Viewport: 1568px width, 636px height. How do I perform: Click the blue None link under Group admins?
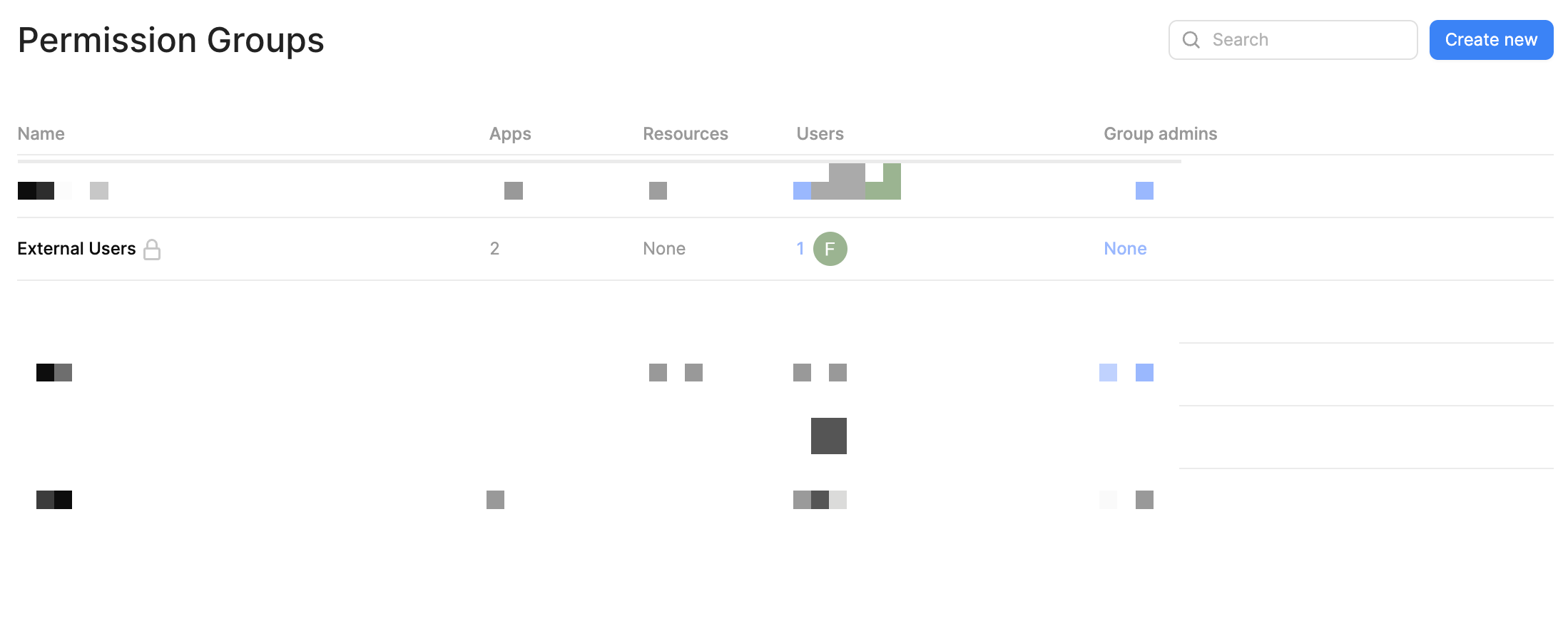(1124, 249)
